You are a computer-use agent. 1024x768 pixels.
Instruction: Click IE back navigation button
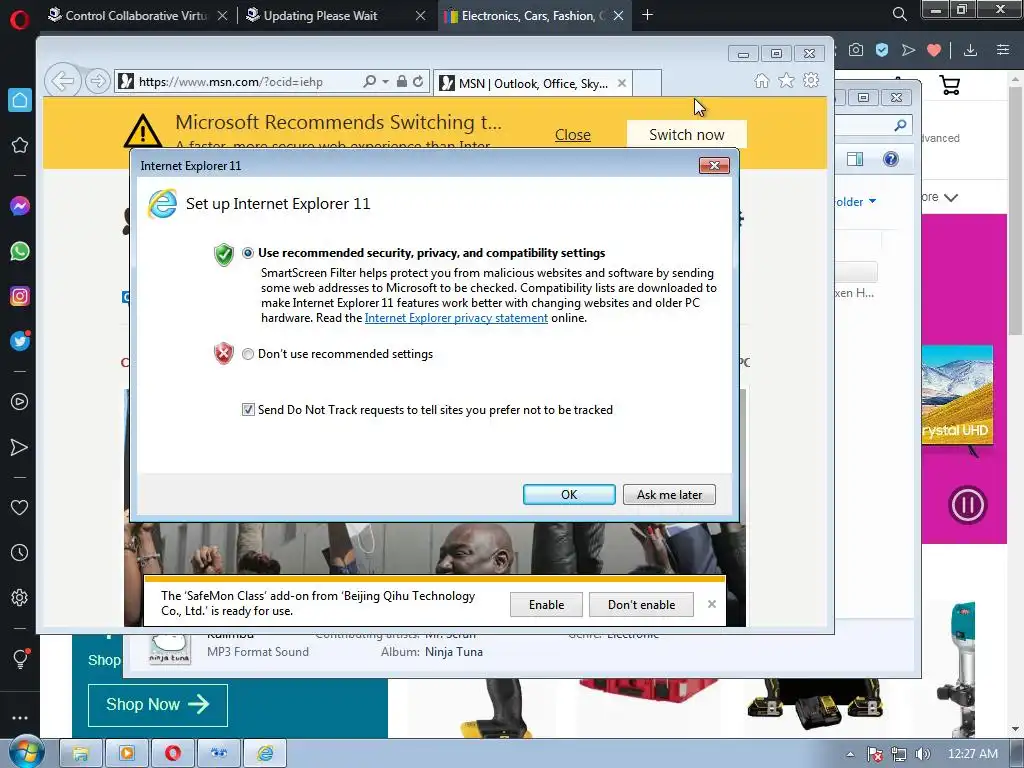(x=63, y=82)
